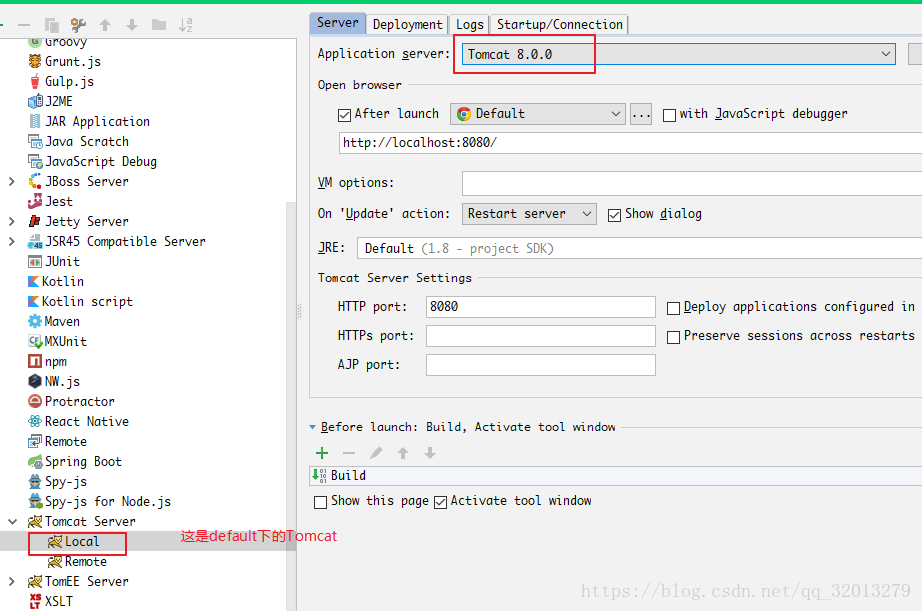Click the copy configuration toolbar icon
This screenshot has width=922, height=611.
[52, 25]
